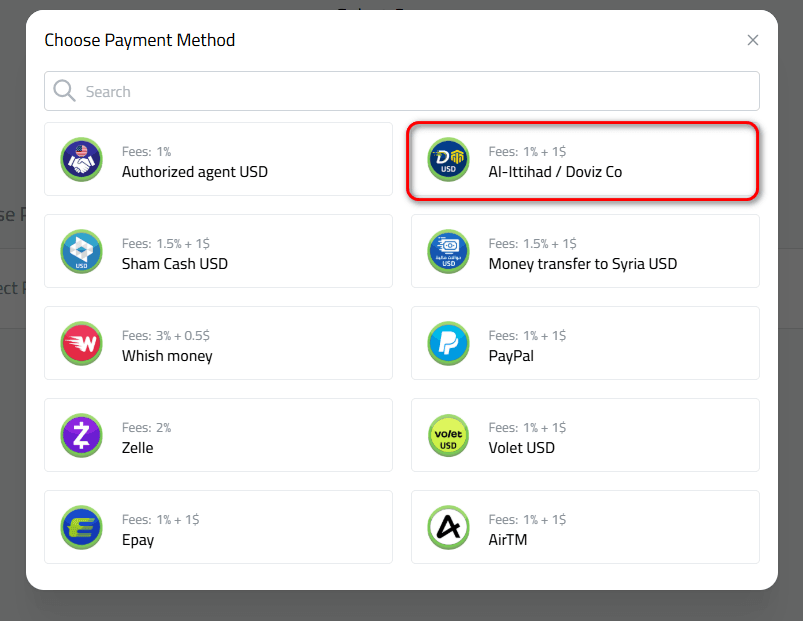Viewport: 803px width, 621px height.
Task: Click the blue PayPal logo icon
Action: pos(448,343)
